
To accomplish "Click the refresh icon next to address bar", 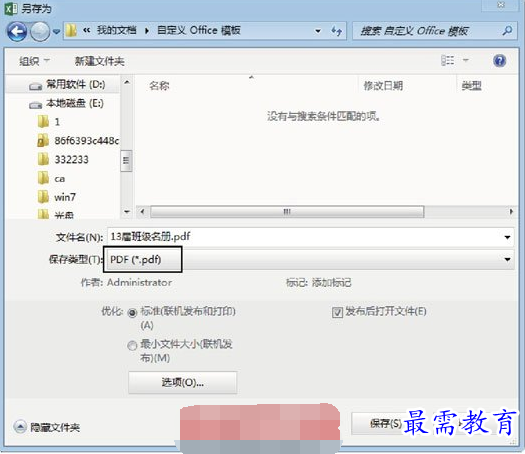I will 336,31.
